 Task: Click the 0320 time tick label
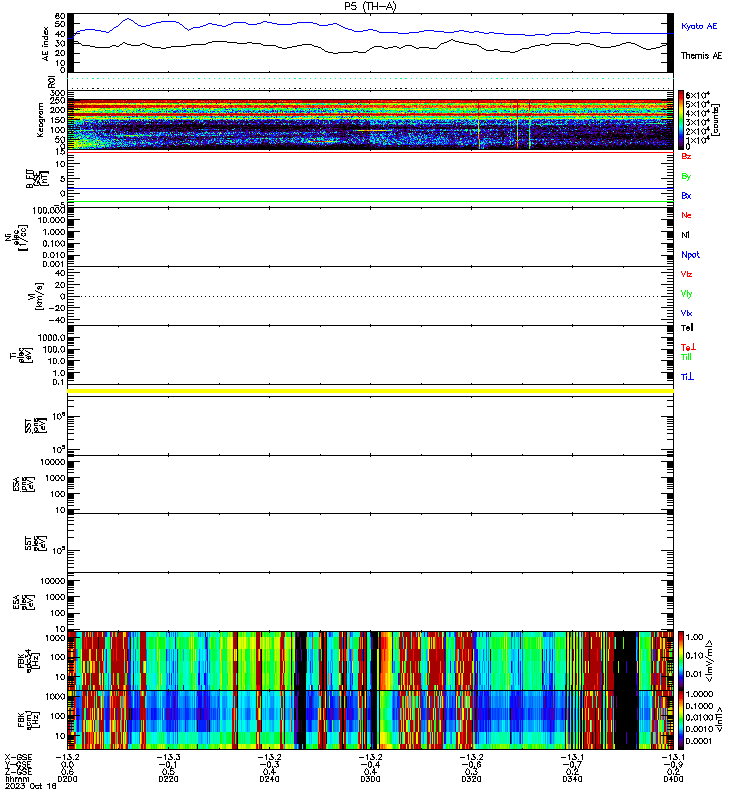[471, 779]
